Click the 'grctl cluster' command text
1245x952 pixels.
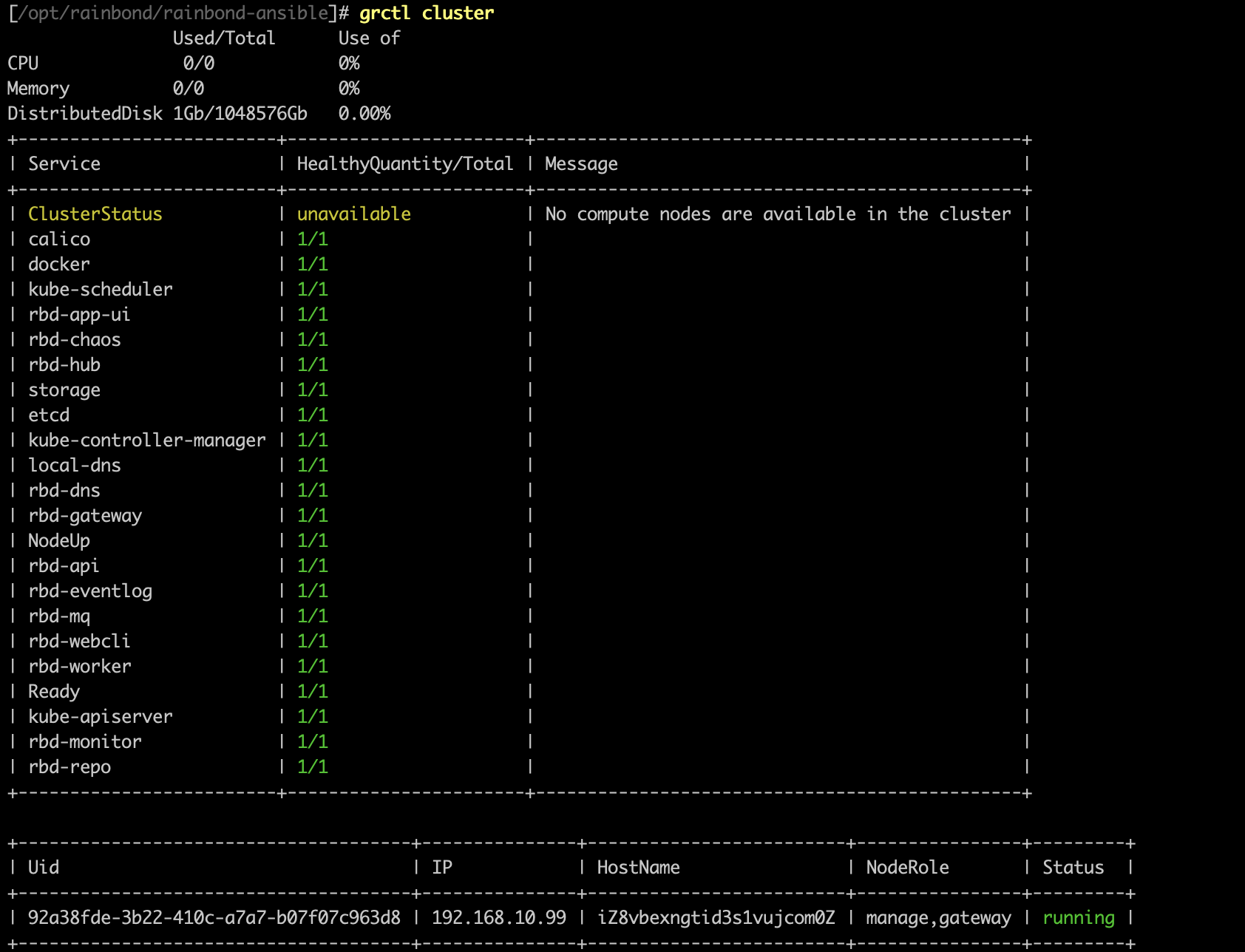point(427,13)
